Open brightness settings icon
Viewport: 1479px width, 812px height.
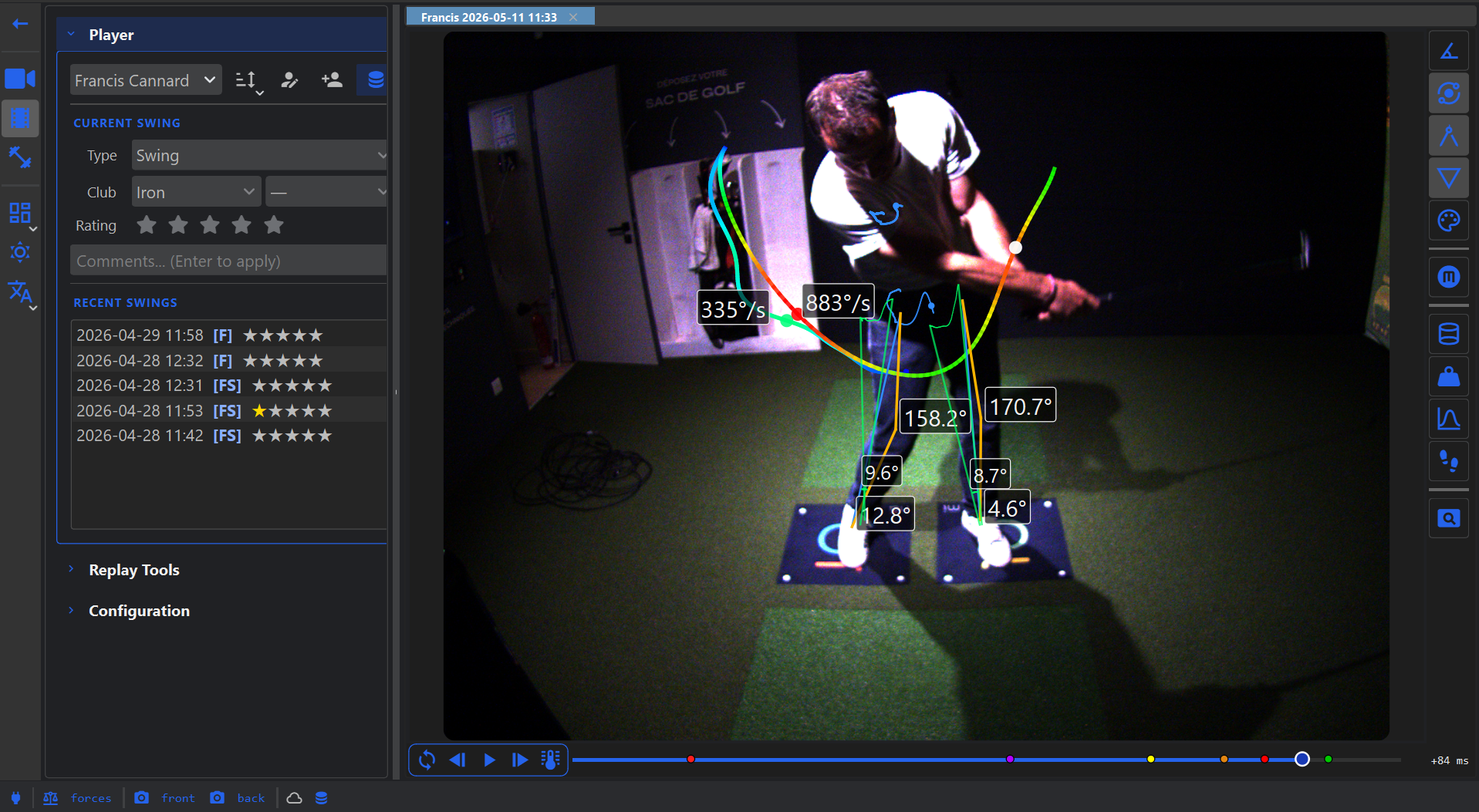(x=20, y=252)
